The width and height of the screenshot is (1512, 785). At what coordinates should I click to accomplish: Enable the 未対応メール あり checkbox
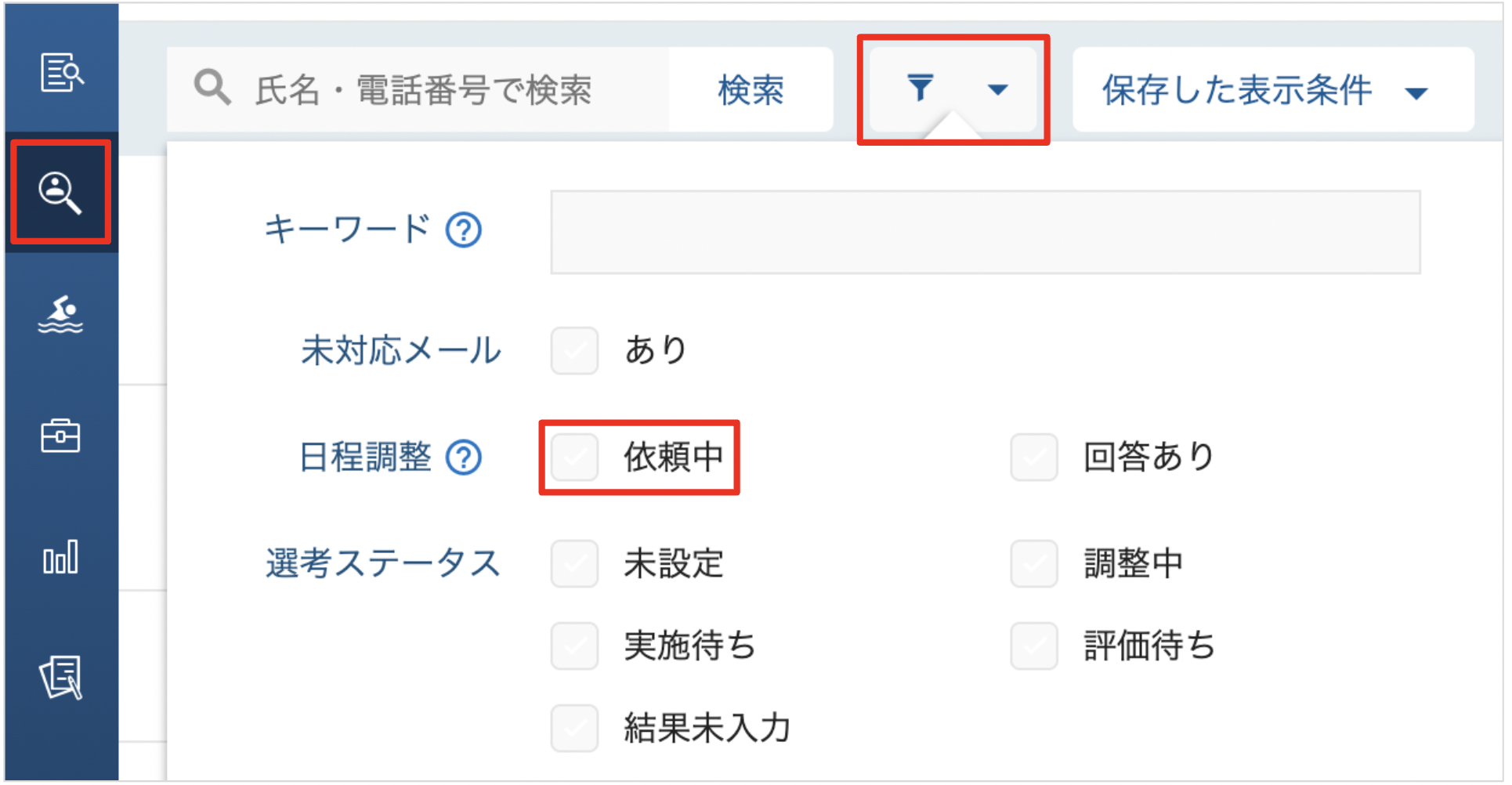(574, 351)
